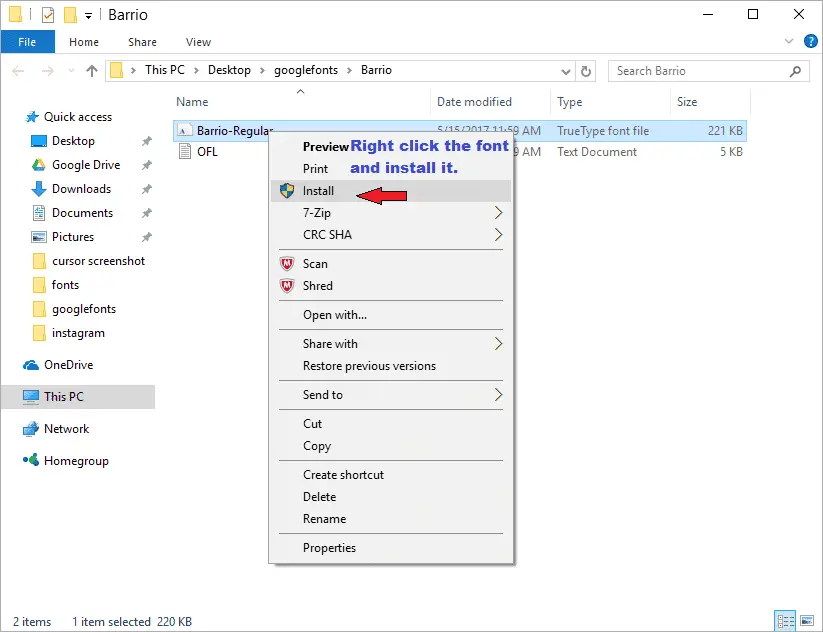This screenshot has width=823, height=632.
Task: Click the McAfee Scan shield icon
Action: click(287, 264)
